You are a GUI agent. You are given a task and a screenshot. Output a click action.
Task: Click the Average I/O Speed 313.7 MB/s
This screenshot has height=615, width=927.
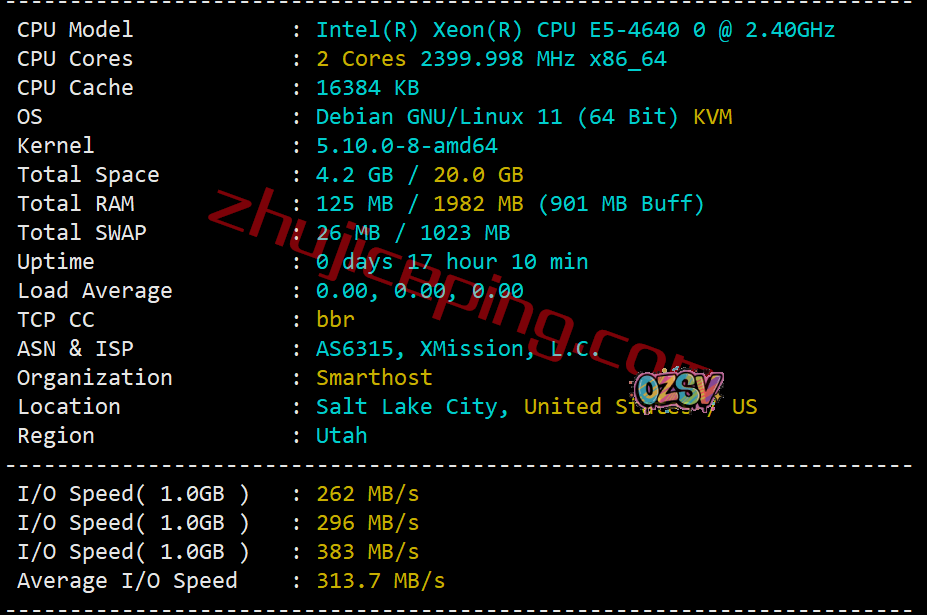[381, 581]
